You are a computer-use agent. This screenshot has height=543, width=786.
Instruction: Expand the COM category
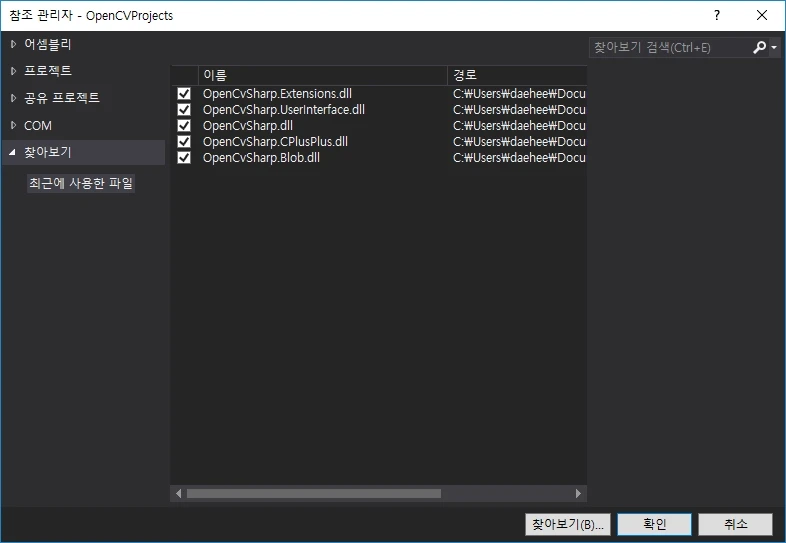coord(13,125)
